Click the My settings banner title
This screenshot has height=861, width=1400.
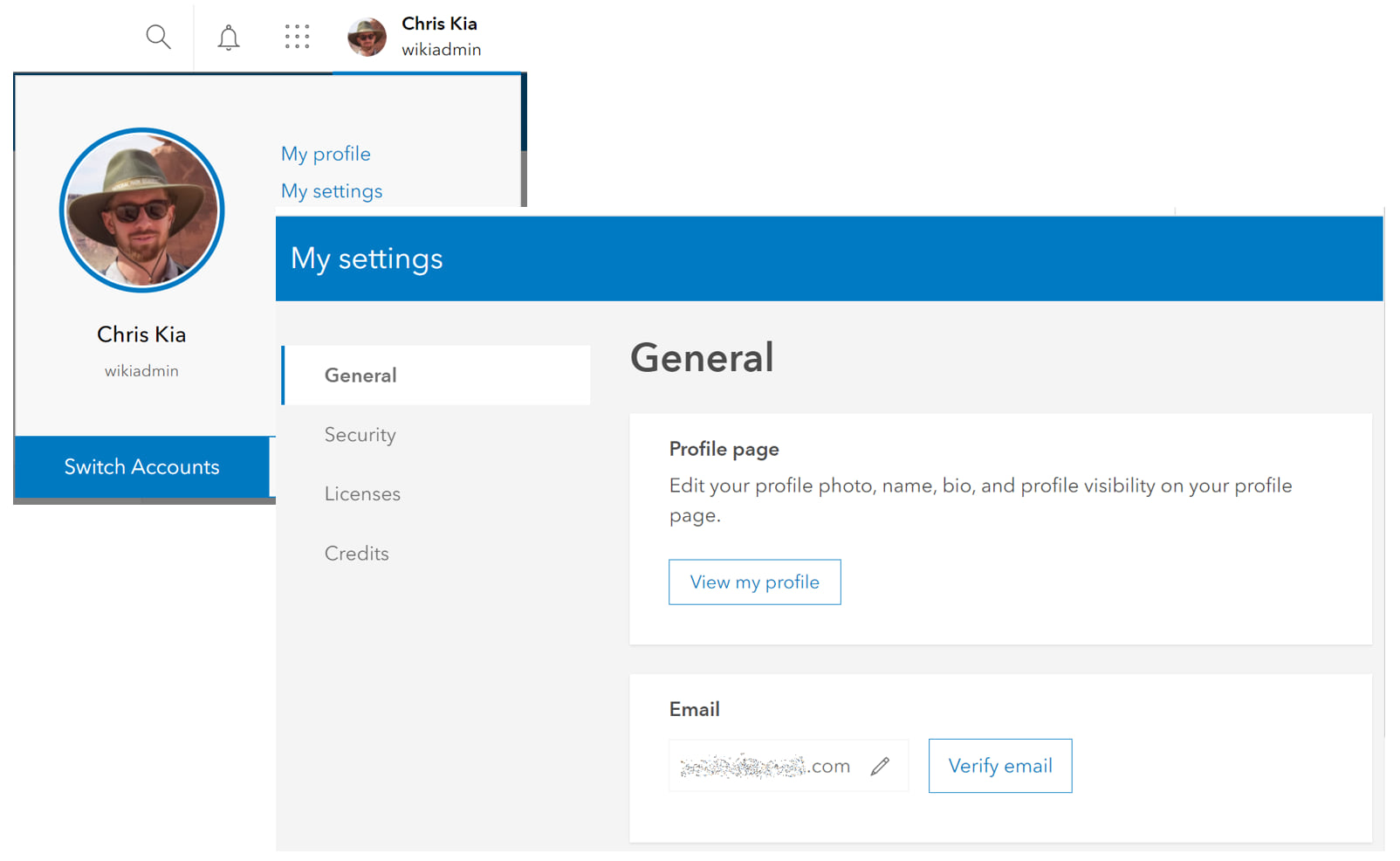[366, 258]
